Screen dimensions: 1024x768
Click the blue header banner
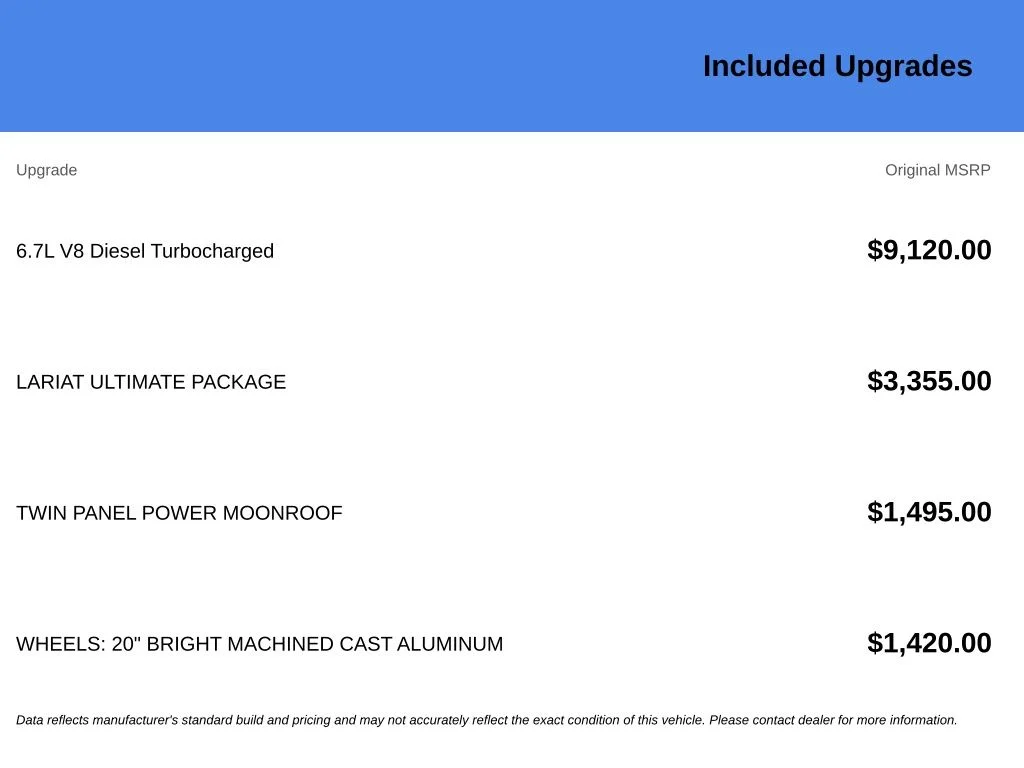pyautogui.click(x=512, y=66)
